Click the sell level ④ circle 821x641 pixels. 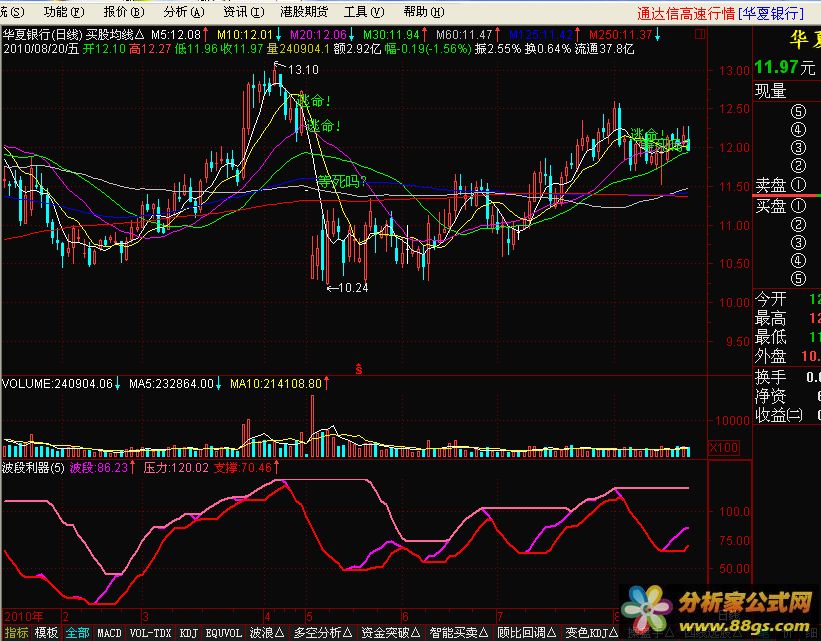[x=797, y=129]
